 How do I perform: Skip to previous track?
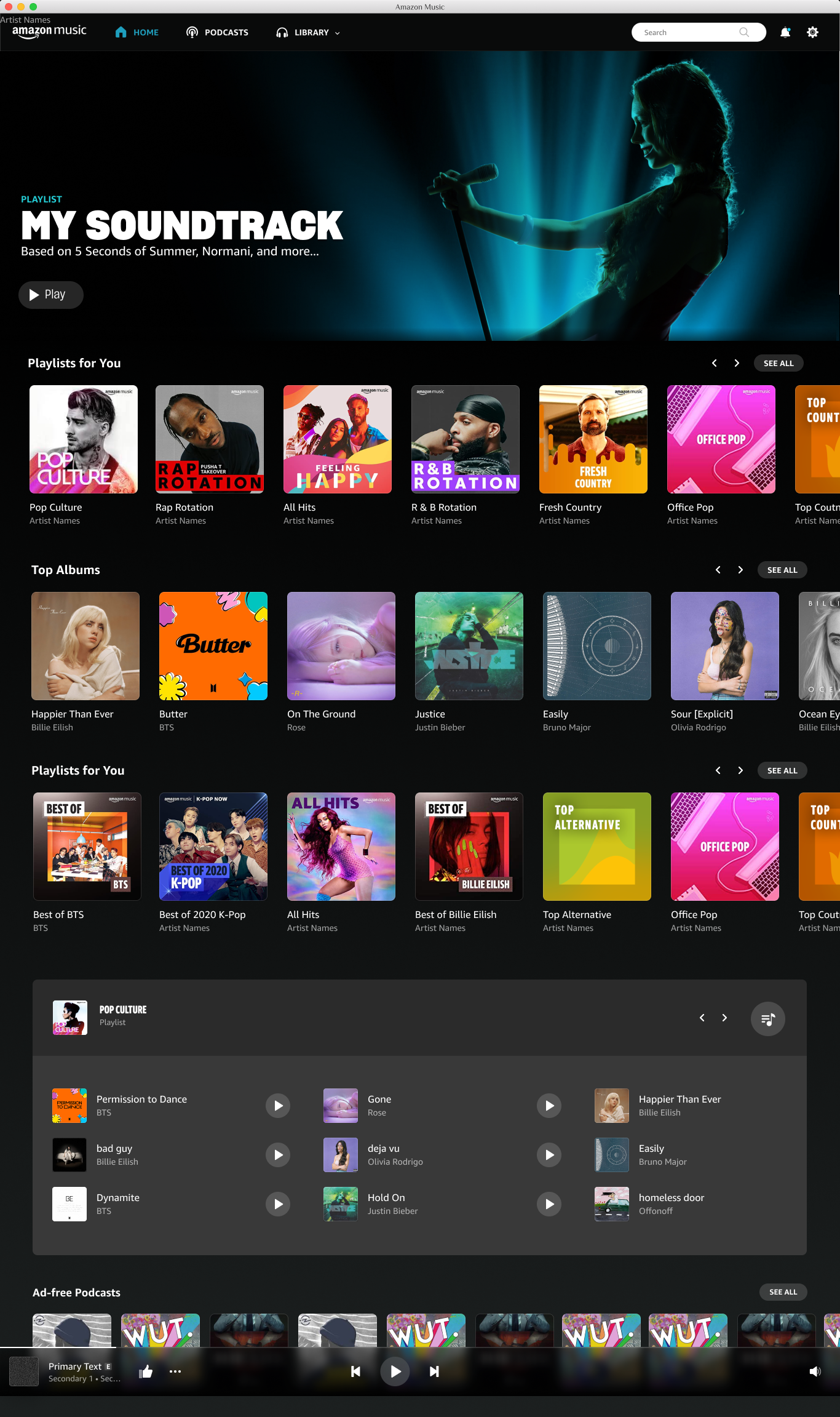click(355, 1371)
